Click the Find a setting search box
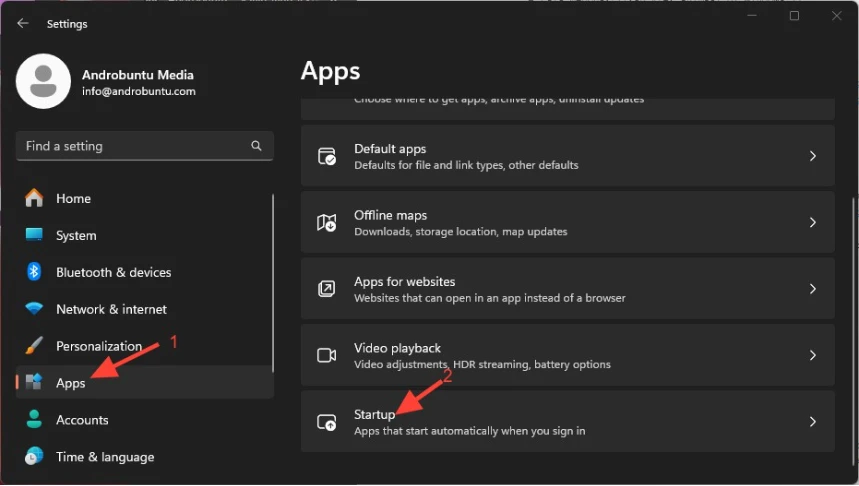859x486 pixels. click(x=145, y=146)
